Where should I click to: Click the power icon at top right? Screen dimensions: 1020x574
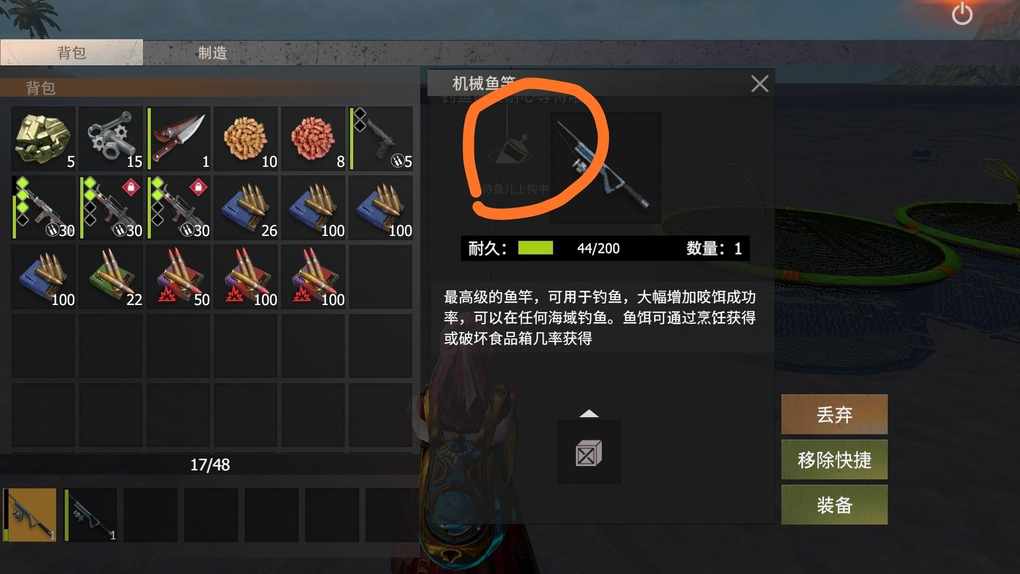click(x=962, y=14)
